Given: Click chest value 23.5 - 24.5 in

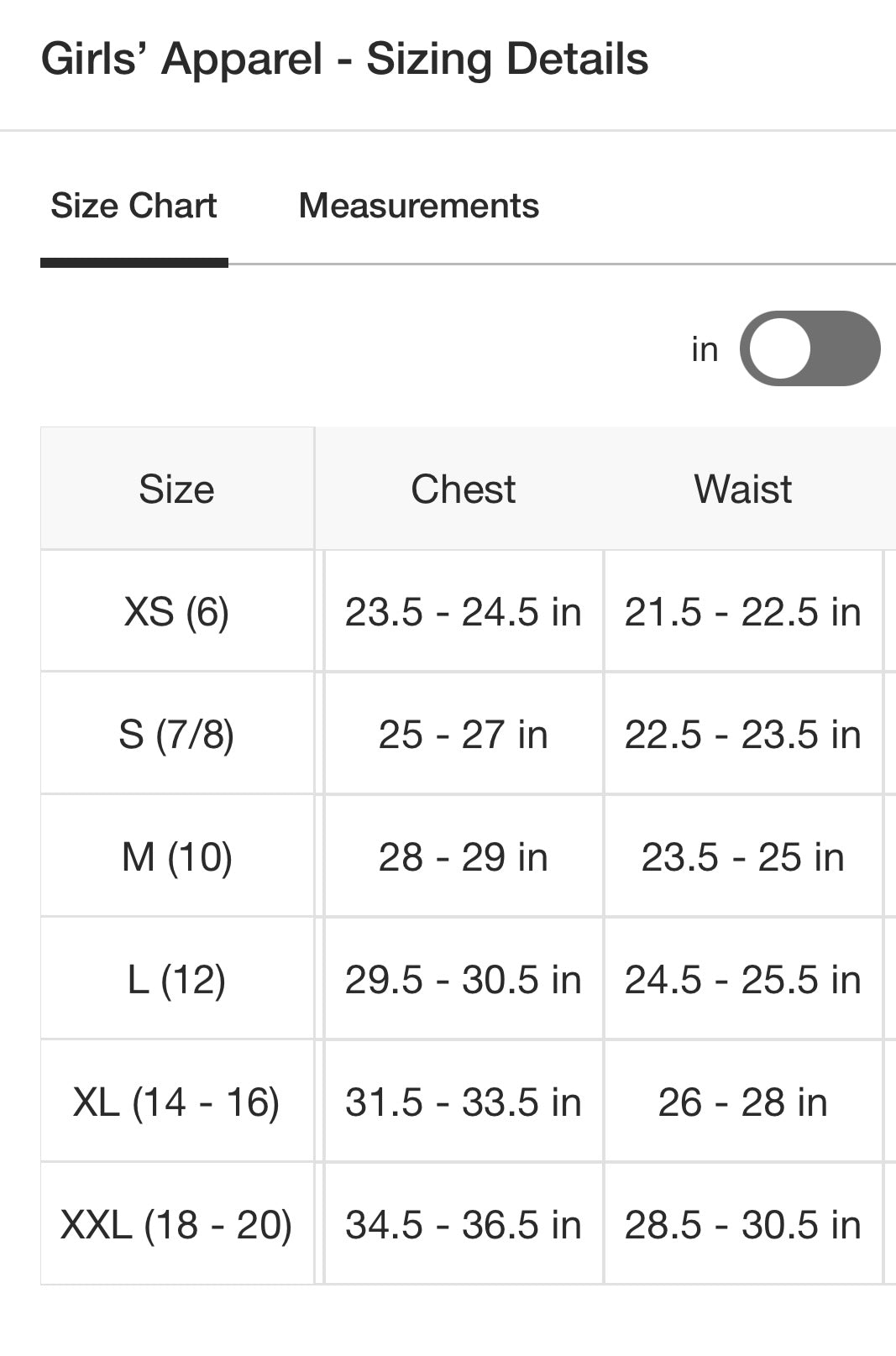Looking at the screenshot, I should (x=463, y=611).
